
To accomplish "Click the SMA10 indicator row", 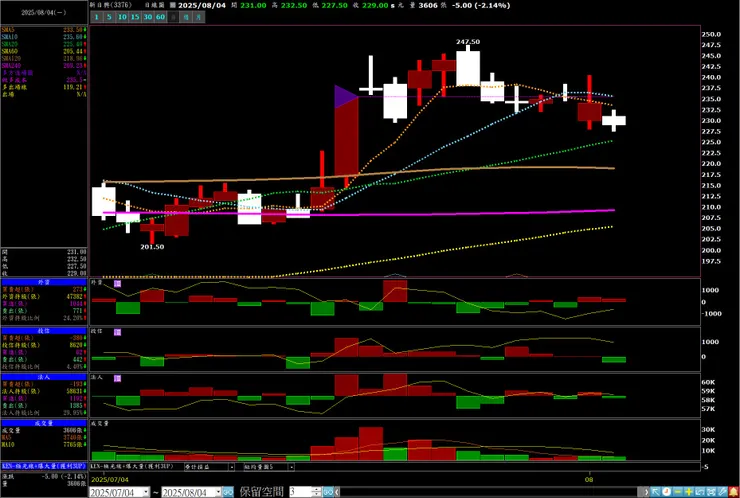I will pyautogui.click(x=44, y=37).
